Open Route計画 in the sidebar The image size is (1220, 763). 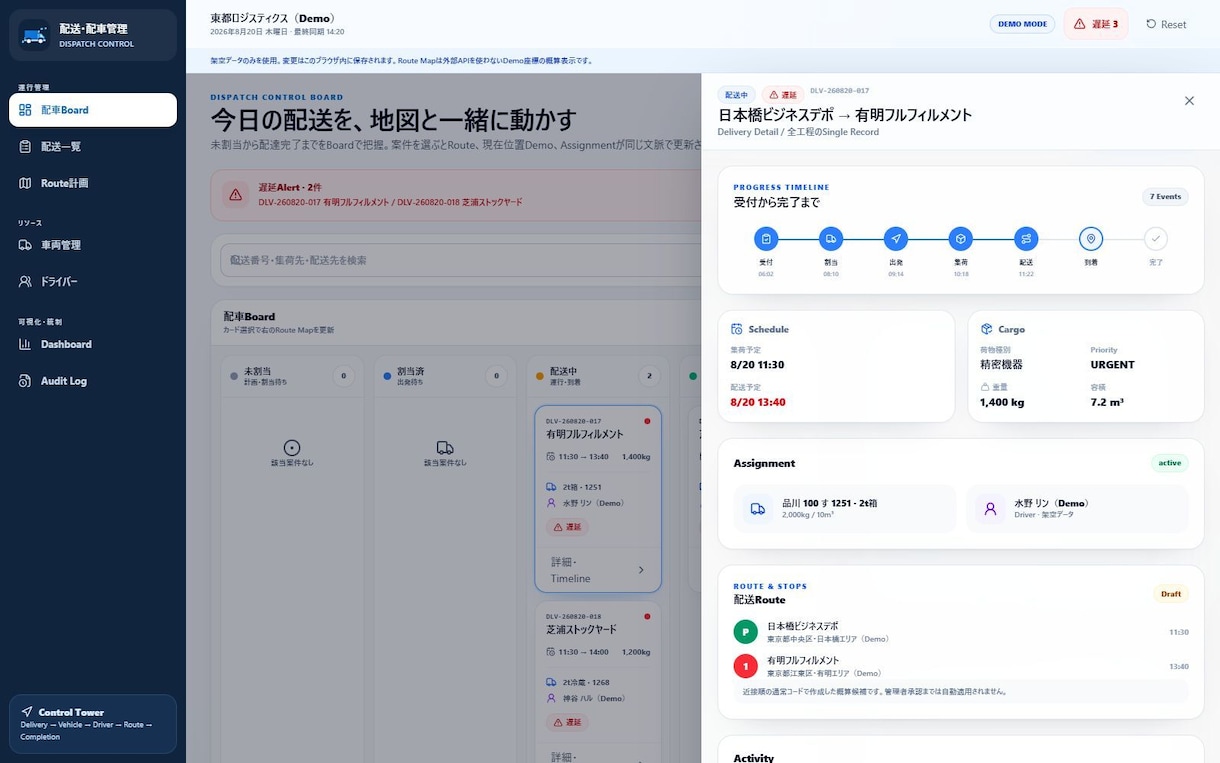[93, 183]
